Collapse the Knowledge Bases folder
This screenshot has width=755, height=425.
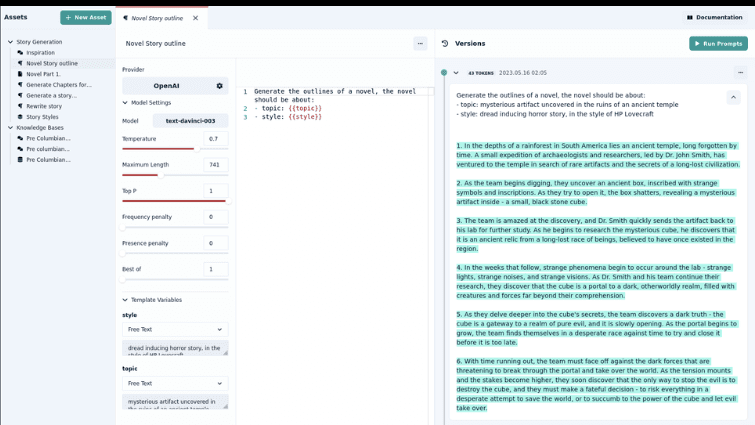[x=10, y=128]
